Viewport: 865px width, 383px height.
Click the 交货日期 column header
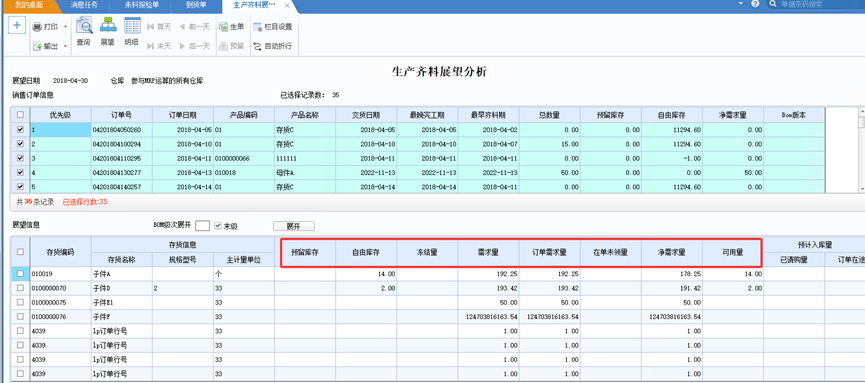[x=366, y=115]
